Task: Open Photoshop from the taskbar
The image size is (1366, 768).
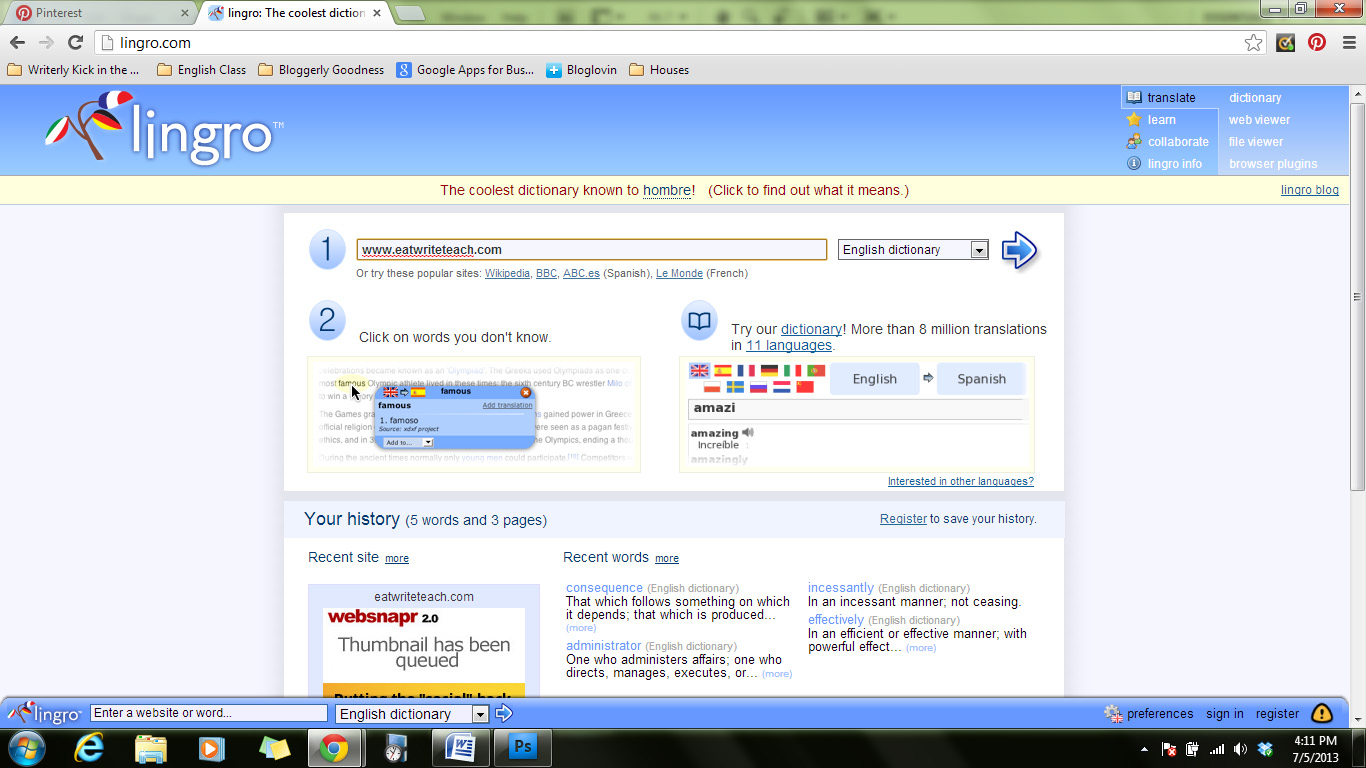Action: [523, 747]
